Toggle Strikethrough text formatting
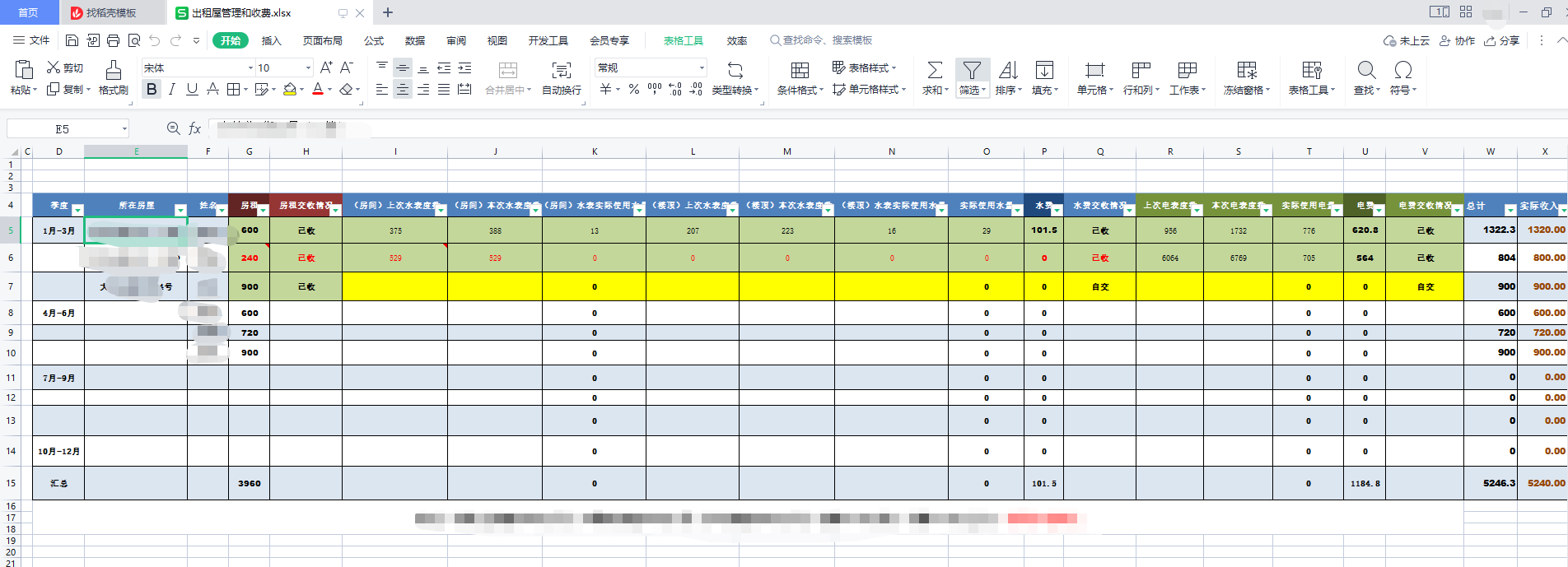 (212, 89)
